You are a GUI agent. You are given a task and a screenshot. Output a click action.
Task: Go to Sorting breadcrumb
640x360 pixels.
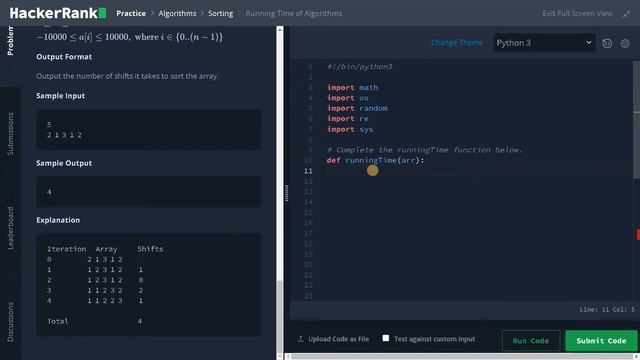(x=220, y=13)
